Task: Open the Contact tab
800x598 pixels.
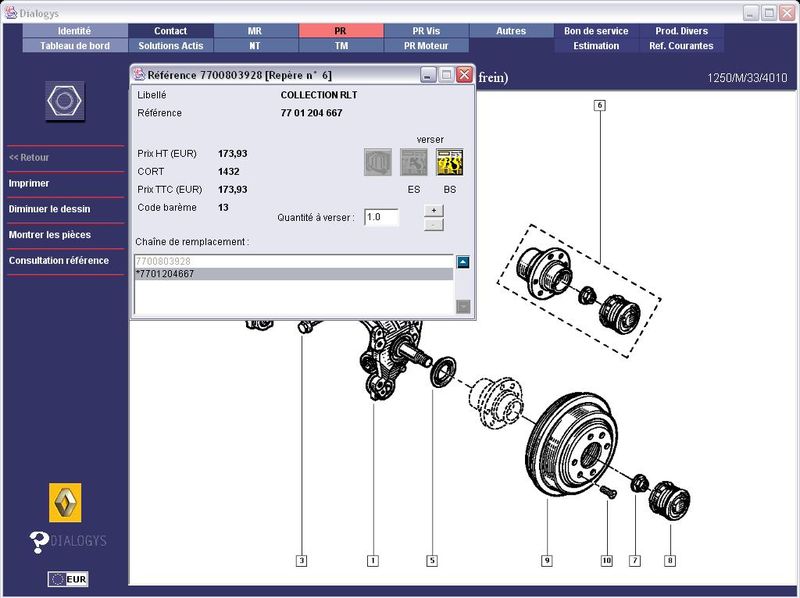Action: point(170,31)
